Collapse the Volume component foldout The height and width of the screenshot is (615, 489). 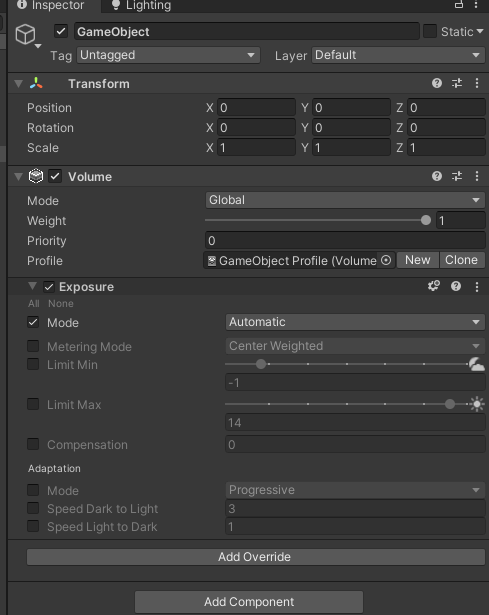18,176
